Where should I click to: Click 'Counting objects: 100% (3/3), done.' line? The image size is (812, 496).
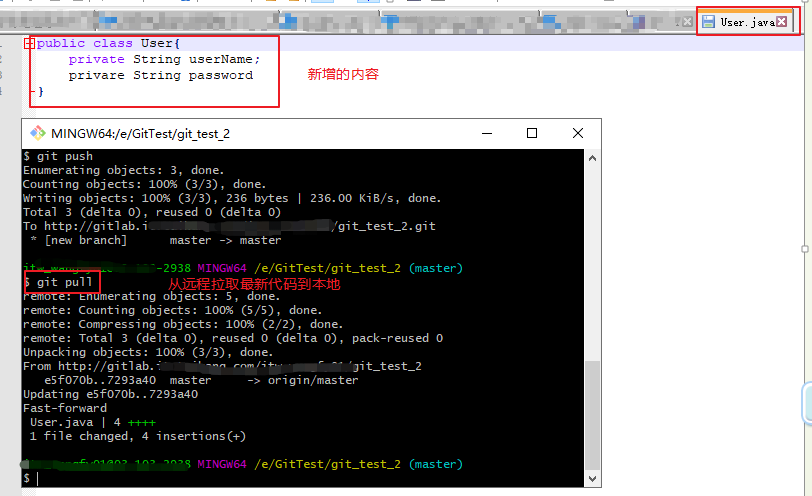[144, 184]
